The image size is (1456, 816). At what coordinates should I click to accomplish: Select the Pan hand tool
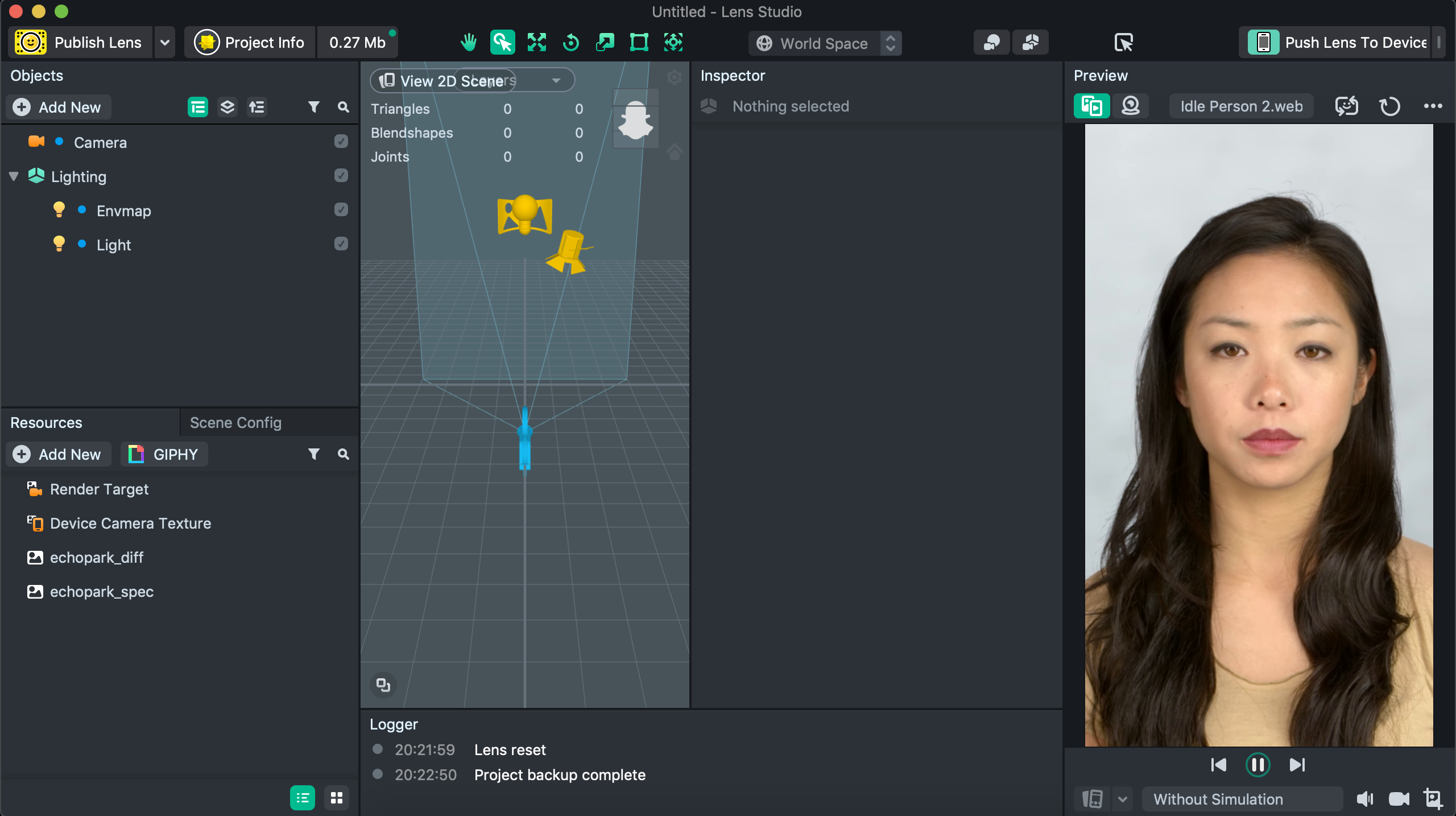click(x=469, y=43)
